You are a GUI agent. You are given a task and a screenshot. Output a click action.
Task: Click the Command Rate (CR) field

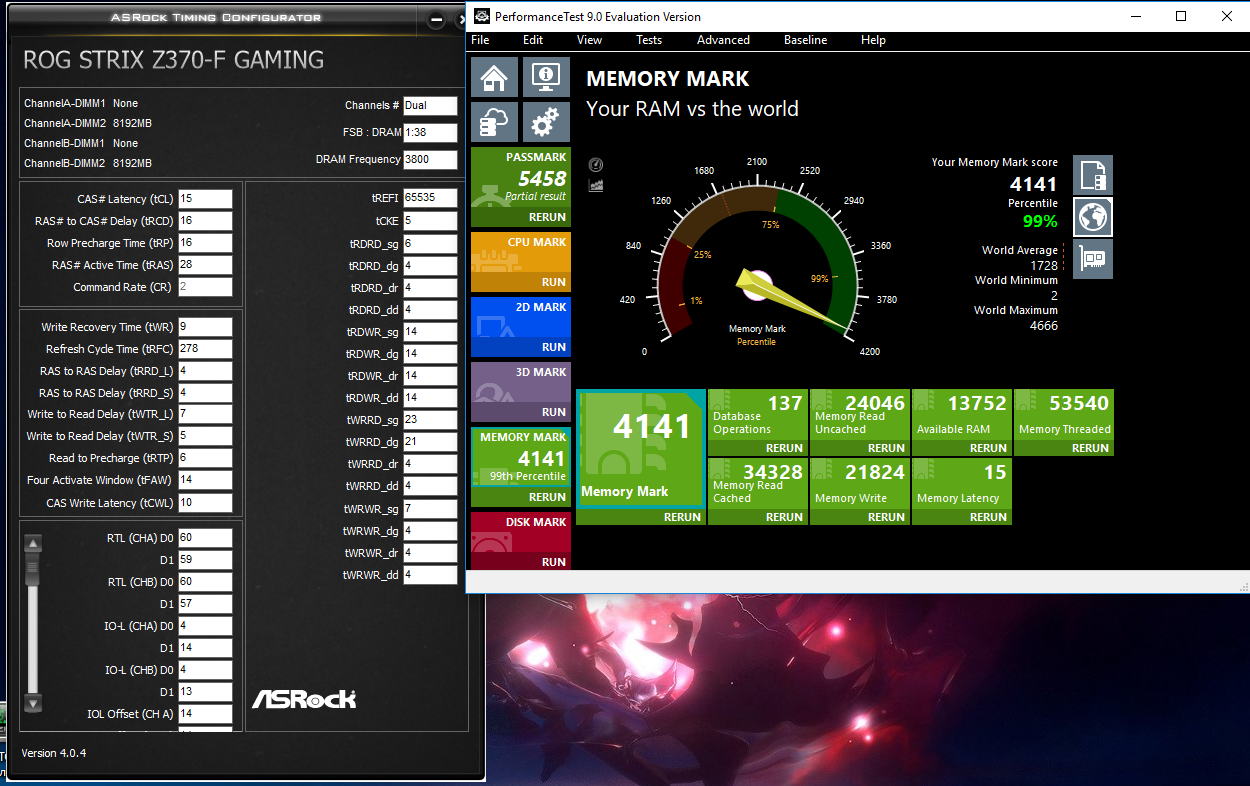[x=205, y=287]
